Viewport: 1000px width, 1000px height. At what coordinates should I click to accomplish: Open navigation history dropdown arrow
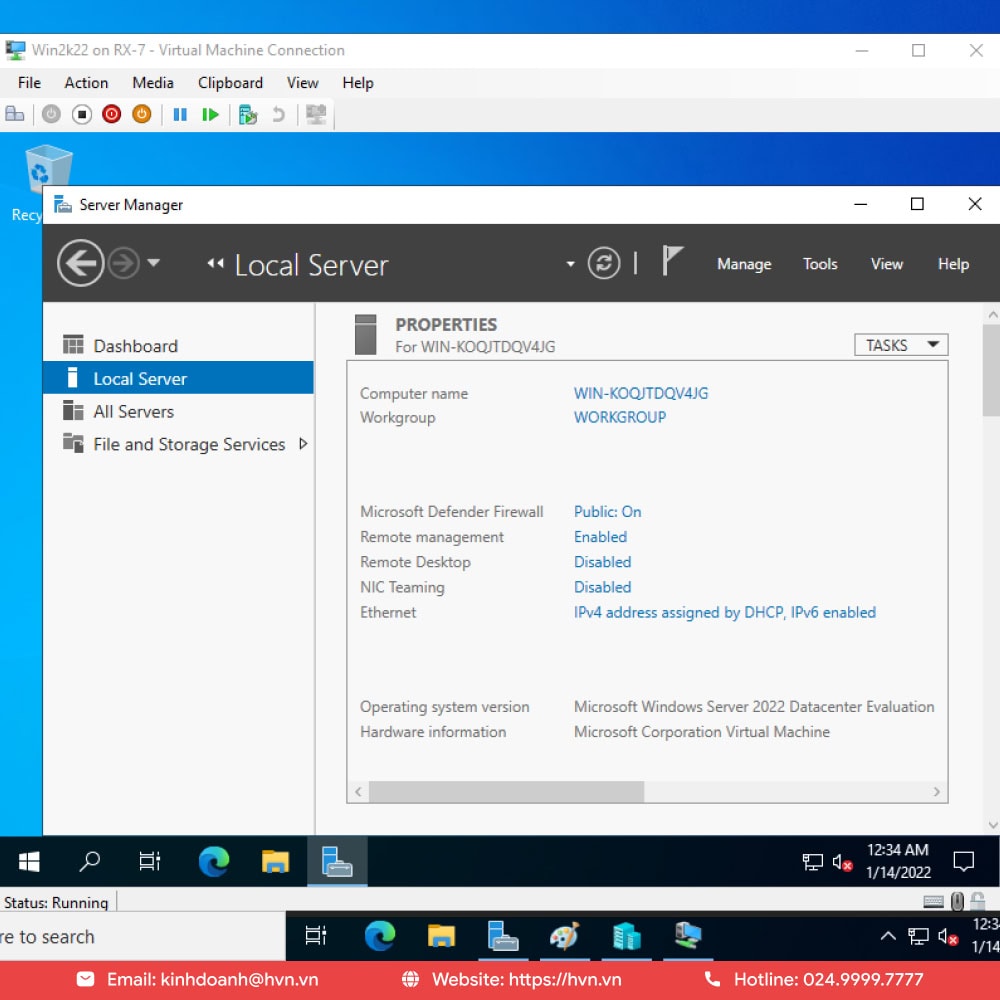pos(154,262)
